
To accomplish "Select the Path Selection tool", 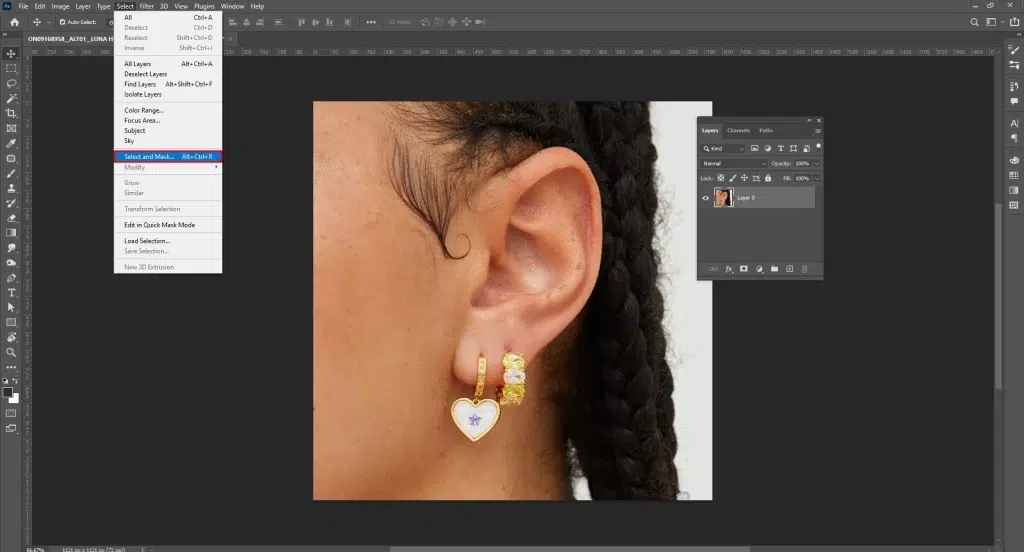I will 11,308.
